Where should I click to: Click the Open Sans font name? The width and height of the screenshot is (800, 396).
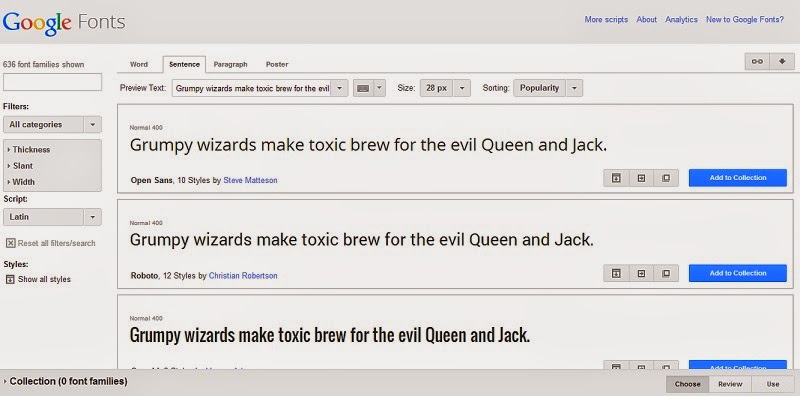pos(152,180)
